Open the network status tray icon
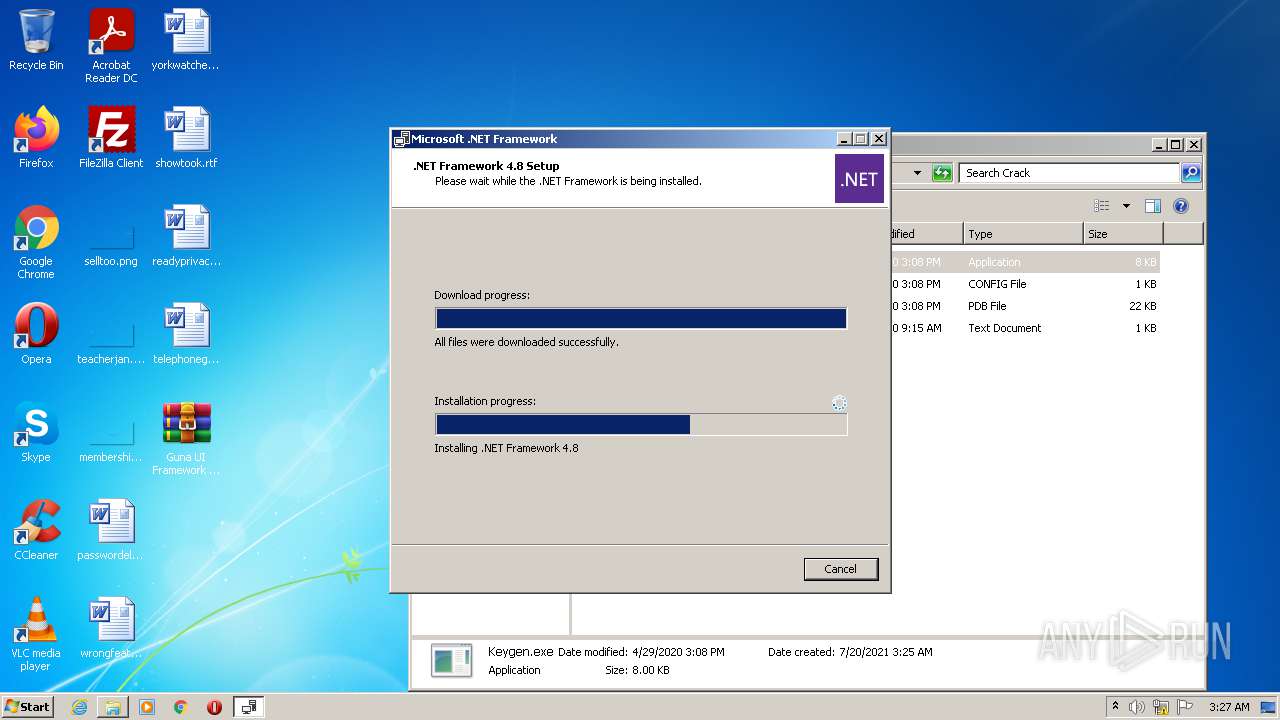 1161,707
